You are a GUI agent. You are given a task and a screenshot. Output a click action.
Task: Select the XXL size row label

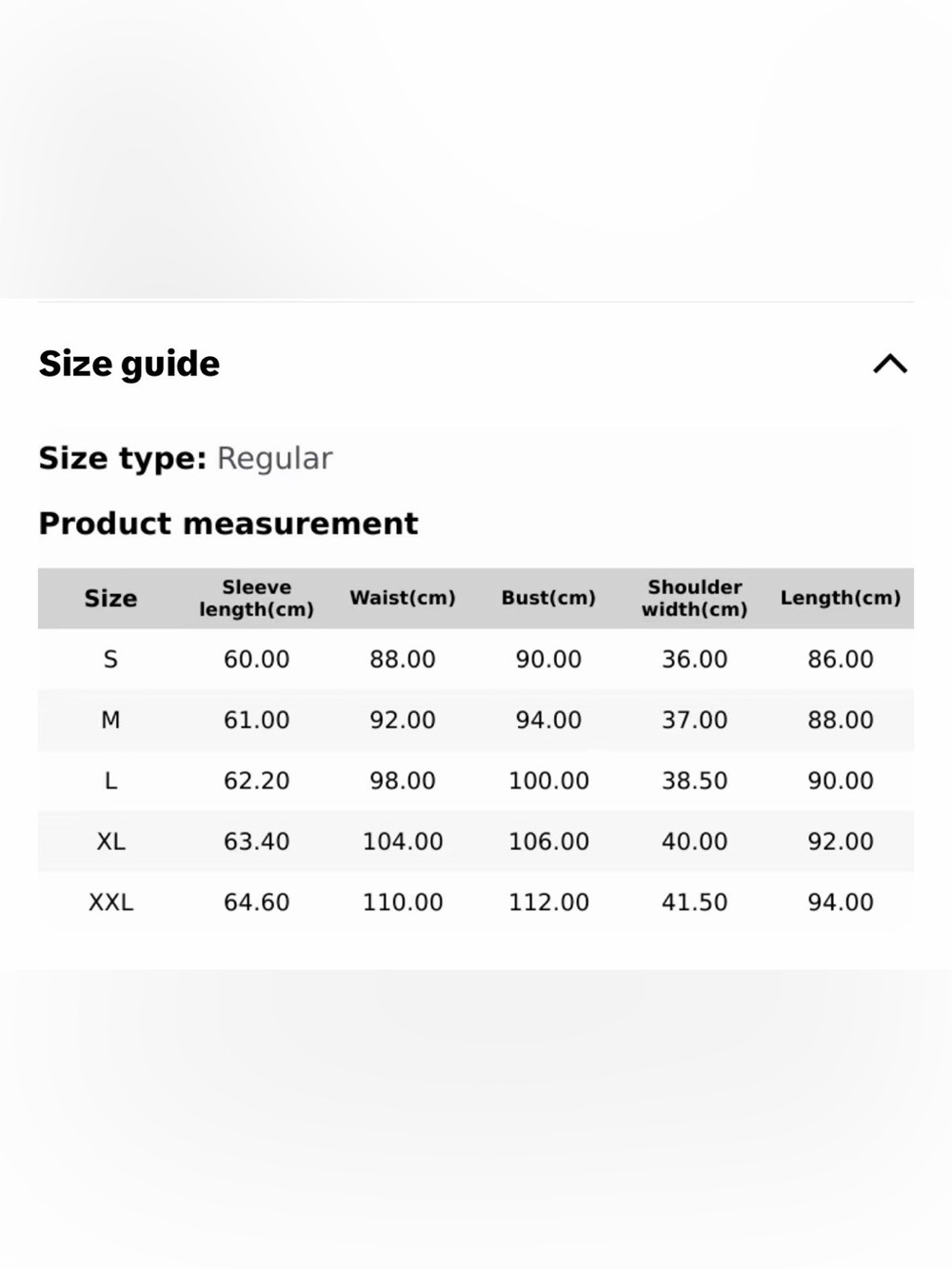point(110,902)
